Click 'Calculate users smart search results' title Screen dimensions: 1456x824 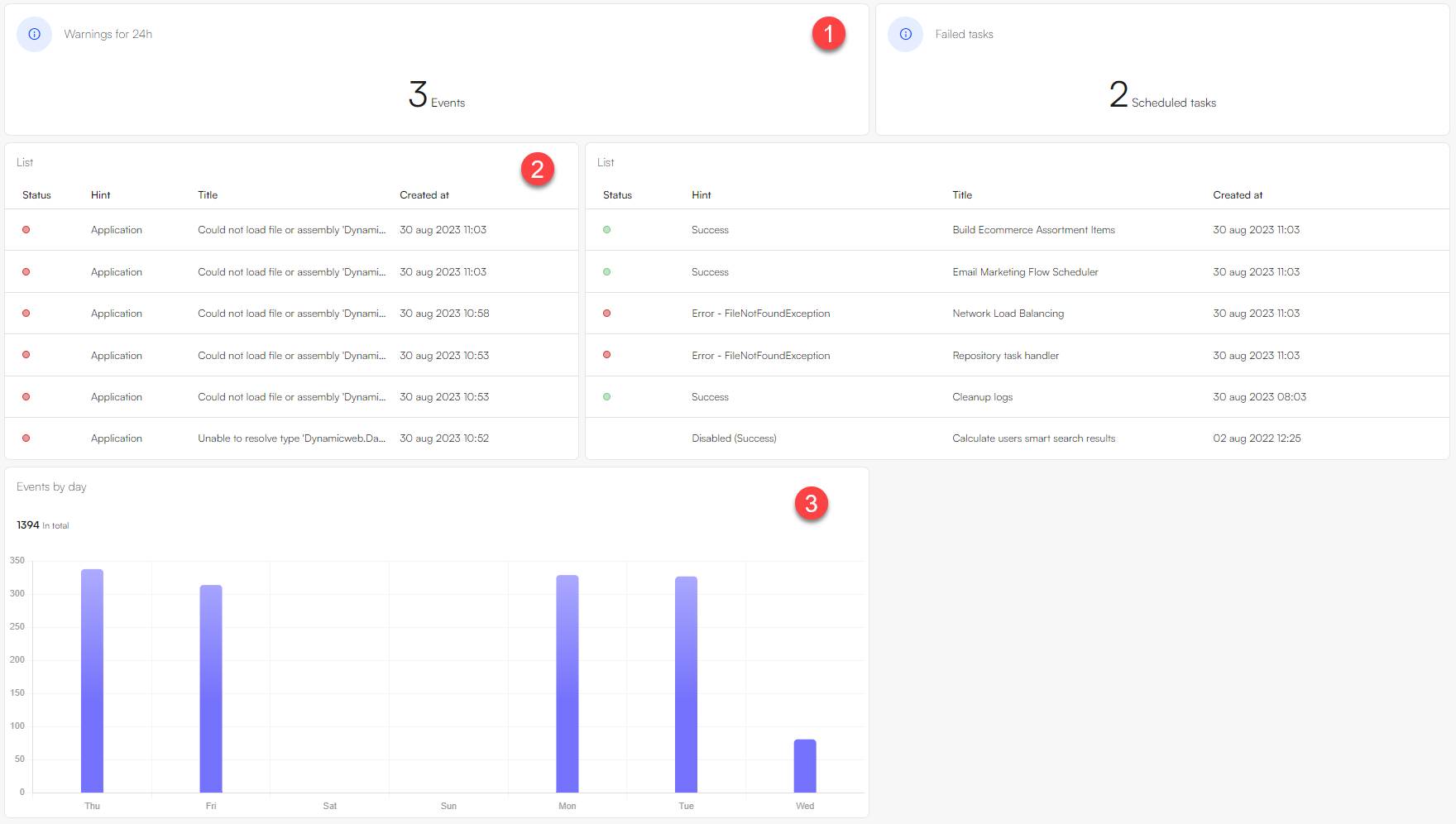click(1033, 438)
